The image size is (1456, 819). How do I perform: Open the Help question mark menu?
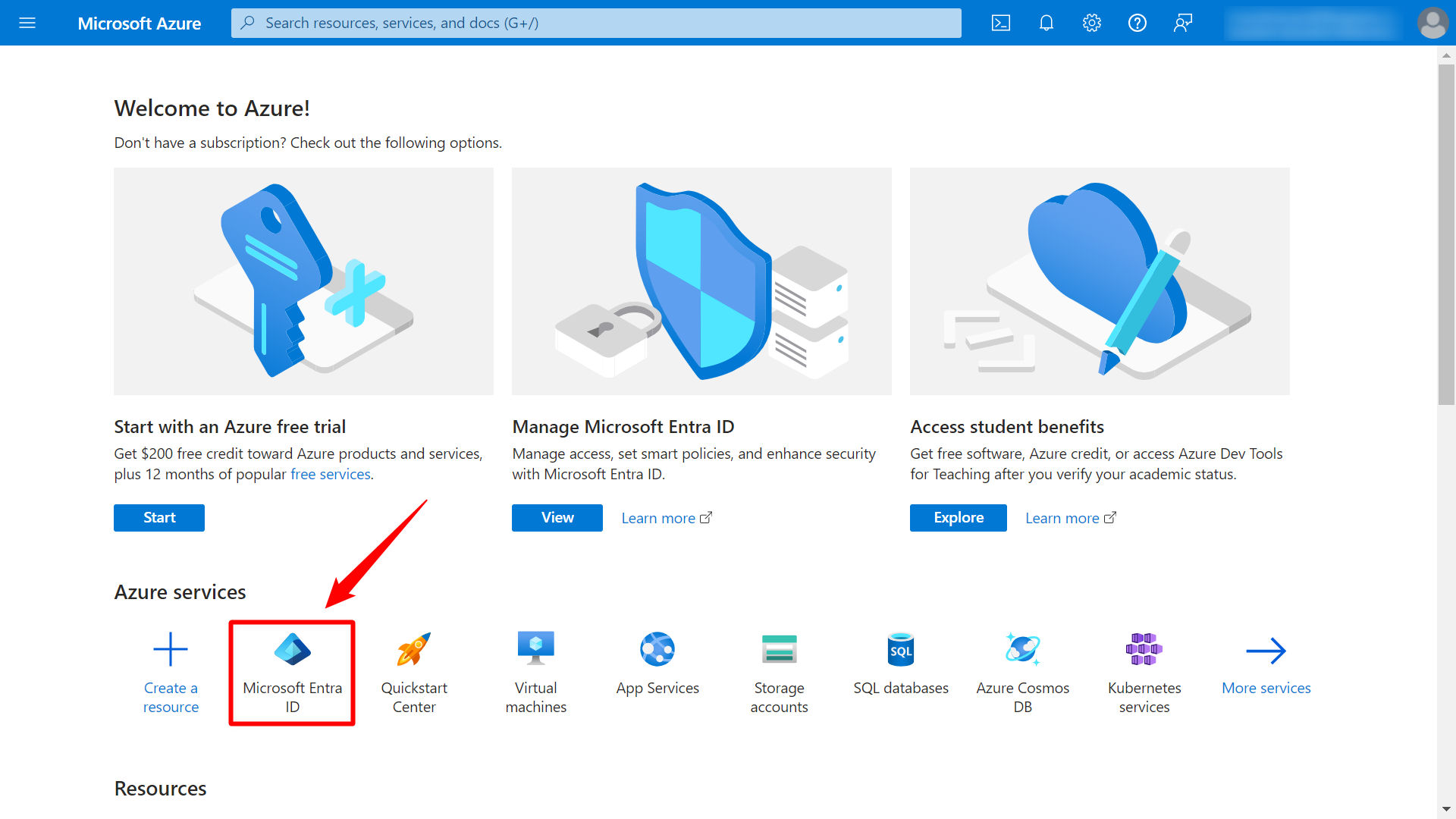[1137, 23]
